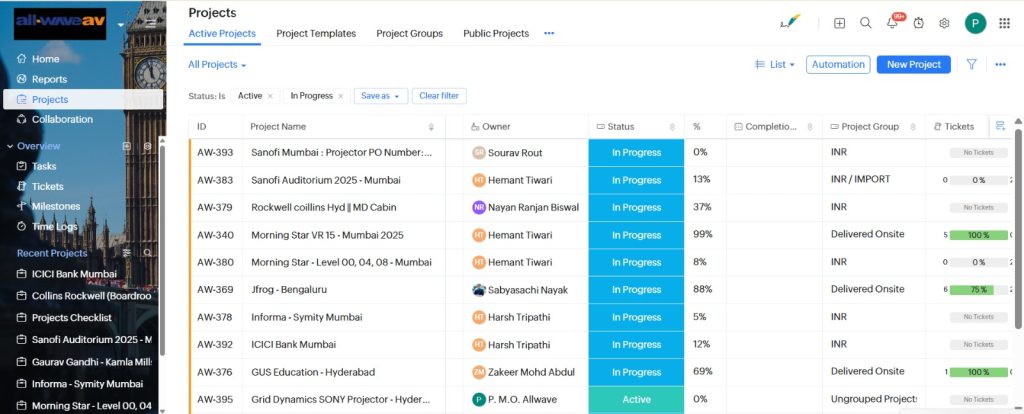The image size is (1024, 414).
Task: Open project Sanofi Auditorium 2025 - Mumbai row
Action: 326,180
